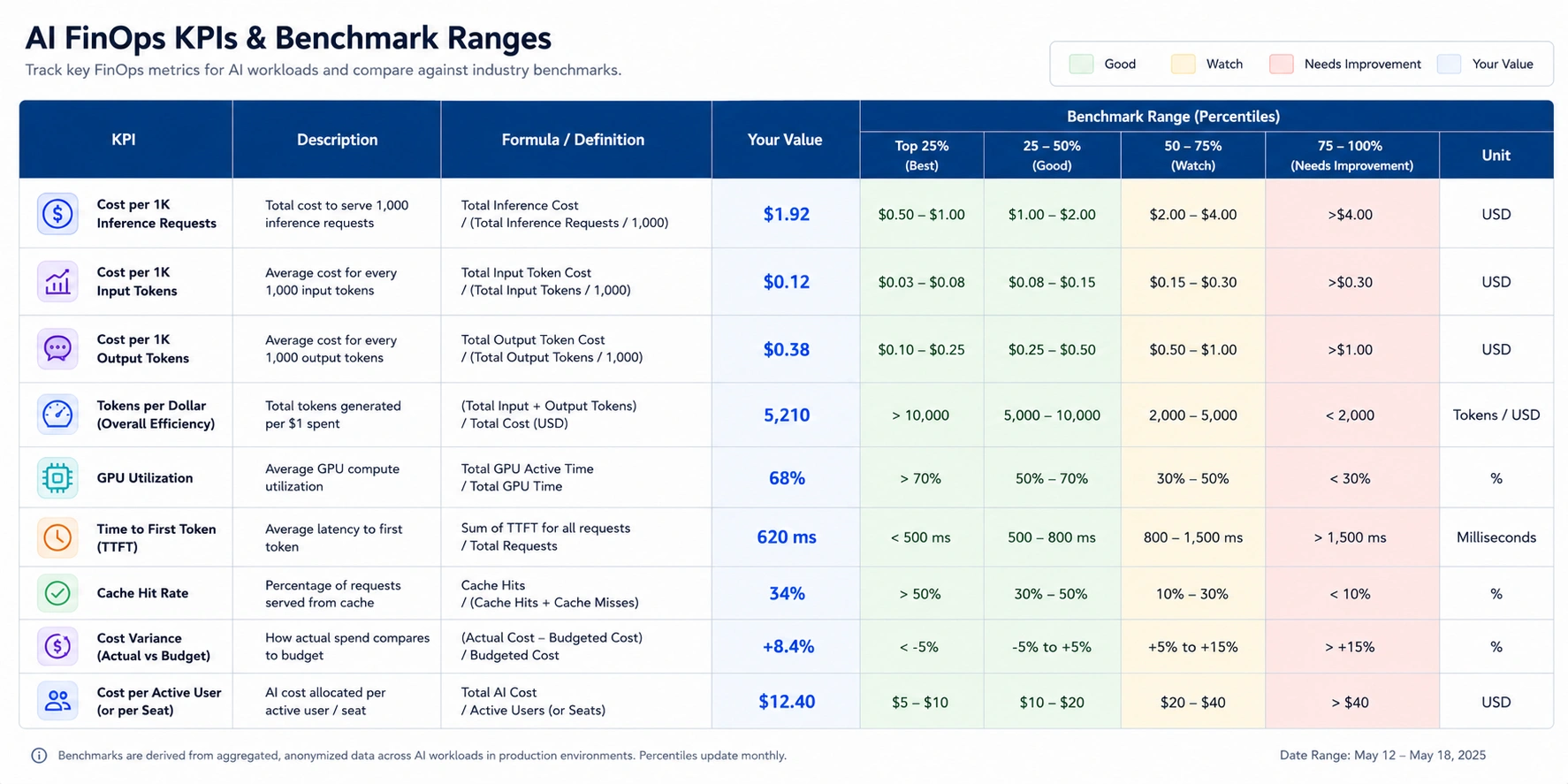Click the users icon for Cost per Active User
The height and width of the screenshot is (784, 1568).
coord(57,701)
